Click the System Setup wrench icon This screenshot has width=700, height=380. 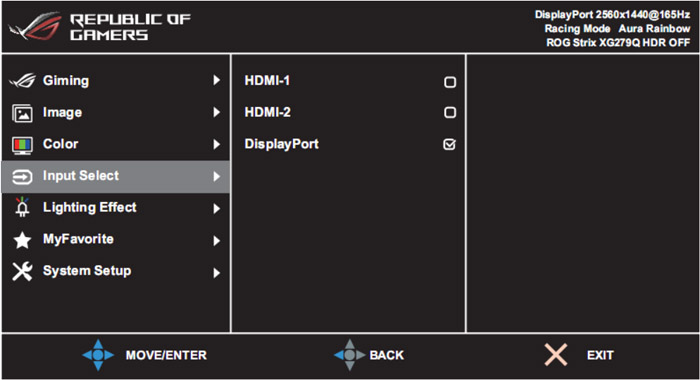pyautogui.click(x=22, y=271)
